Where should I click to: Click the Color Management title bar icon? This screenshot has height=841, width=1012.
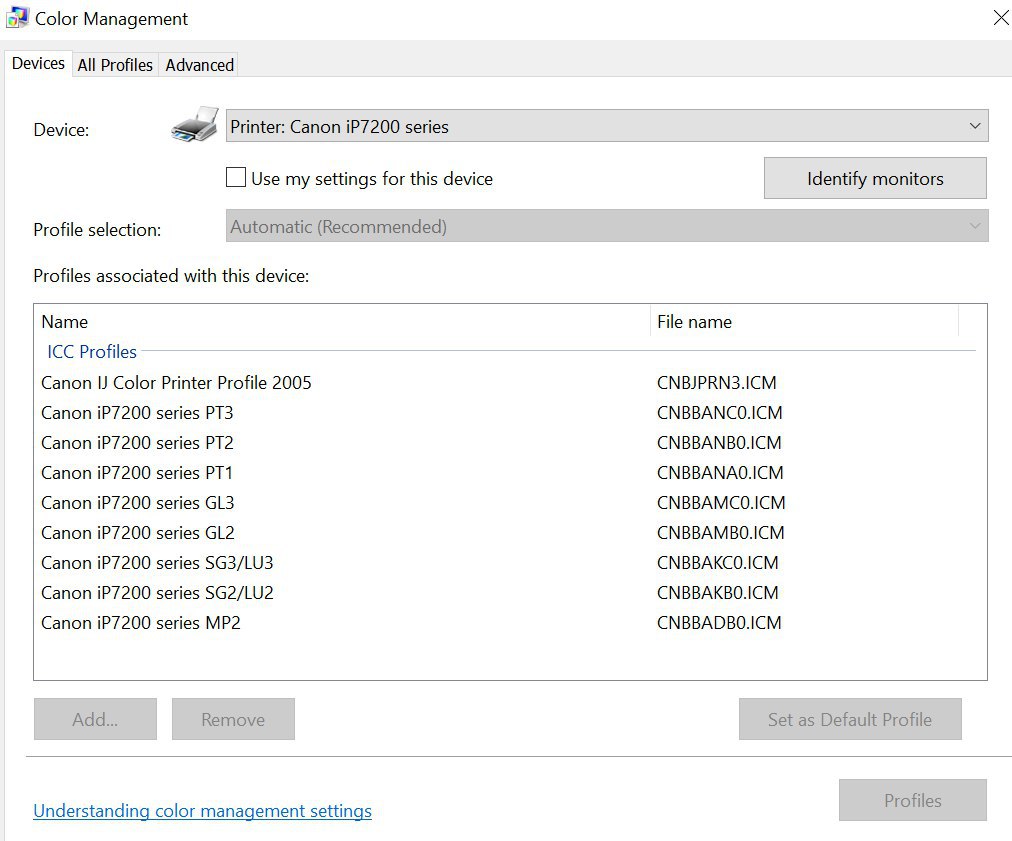pos(17,17)
